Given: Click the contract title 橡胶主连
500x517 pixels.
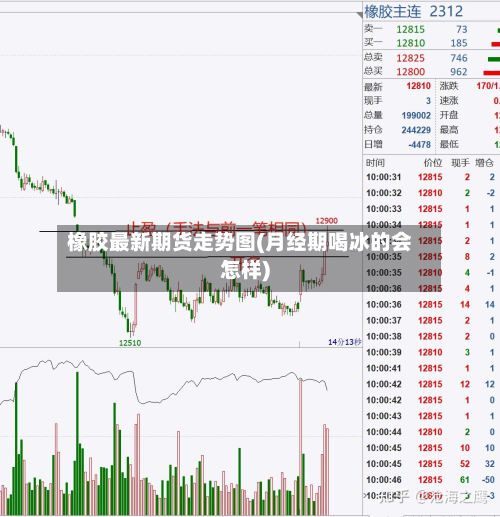Looking at the screenshot, I should [x=393, y=12].
